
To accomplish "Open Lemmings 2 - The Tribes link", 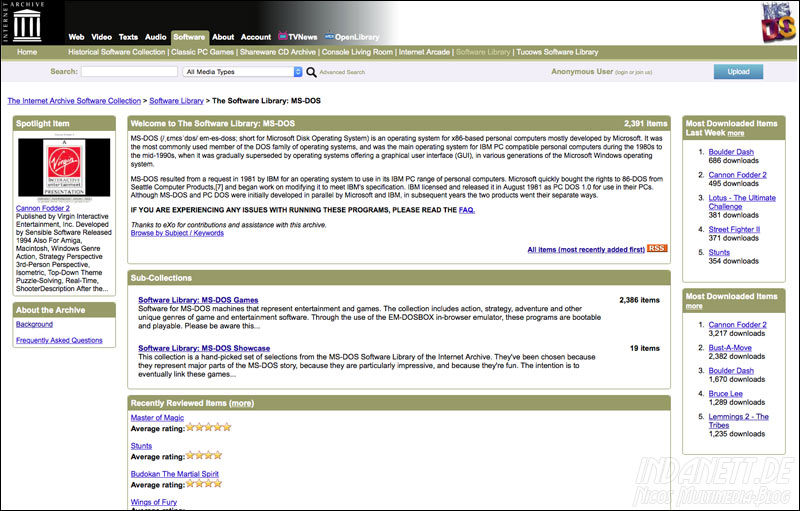I will click(738, 421).
